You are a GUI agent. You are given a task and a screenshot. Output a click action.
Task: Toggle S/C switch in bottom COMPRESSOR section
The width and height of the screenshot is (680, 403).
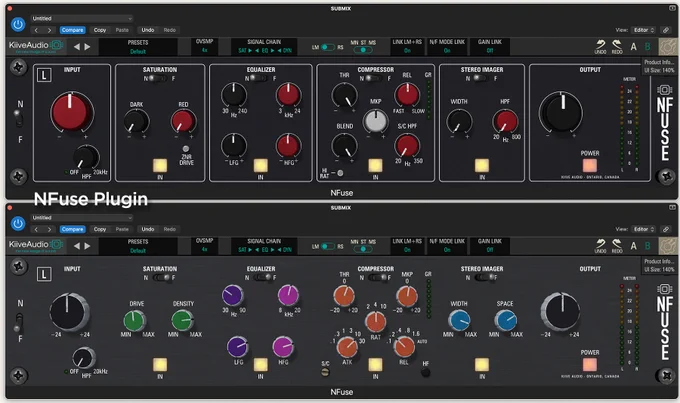click(325, 372)
